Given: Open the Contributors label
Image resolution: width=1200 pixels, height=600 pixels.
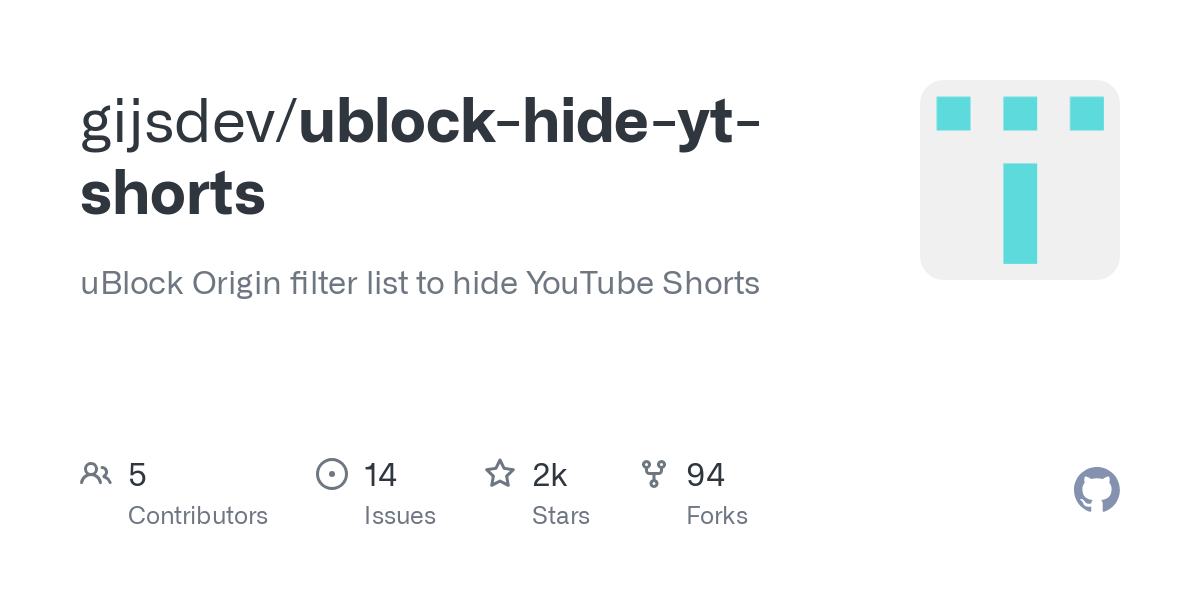Looking at the screenshot, I should pyautogui.click(x=198, y=516).
